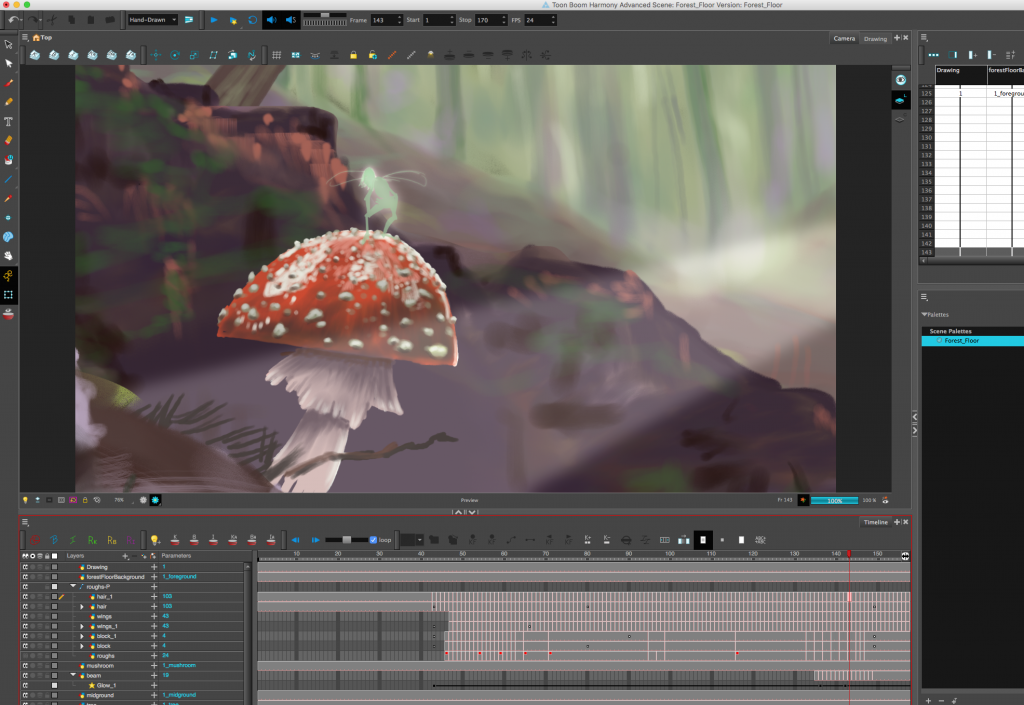
Task: Pick the Paint Bucket tool
Action: point(9,159)
